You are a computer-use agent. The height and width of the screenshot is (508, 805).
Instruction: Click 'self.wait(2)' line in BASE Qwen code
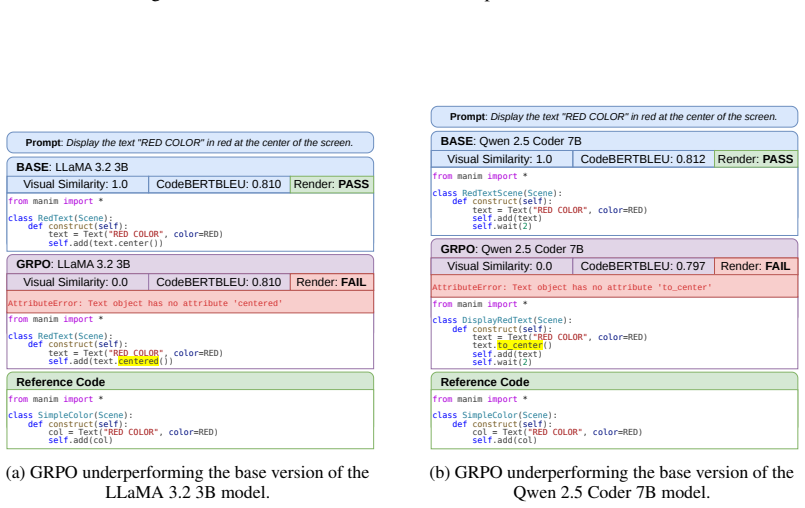point(502,226)
